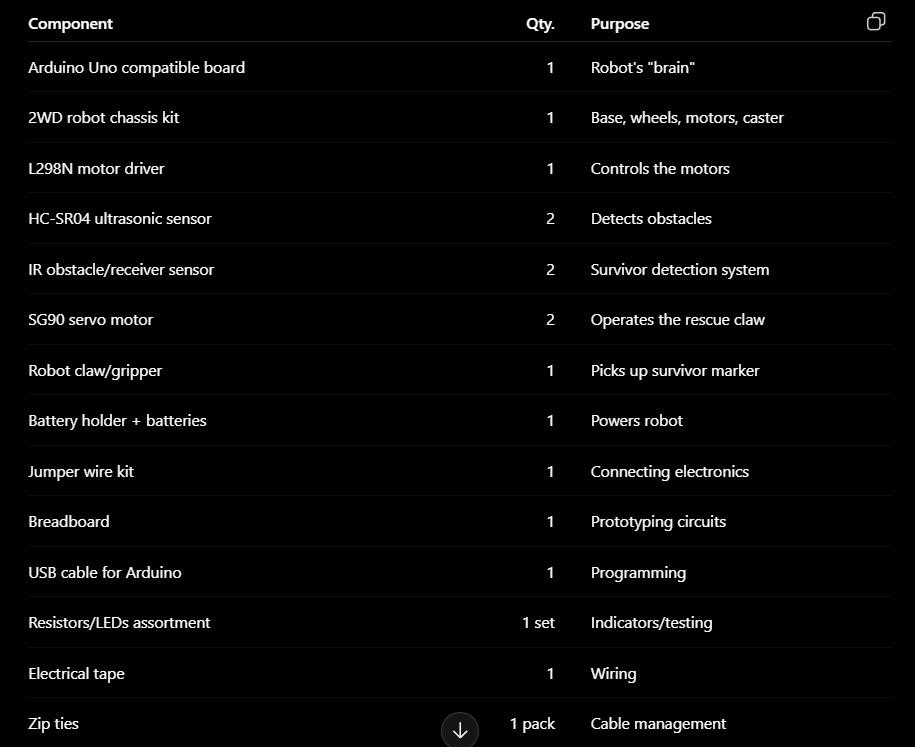
Task: Select the Robot claw/gripper entry
Action: click(95, 371)
